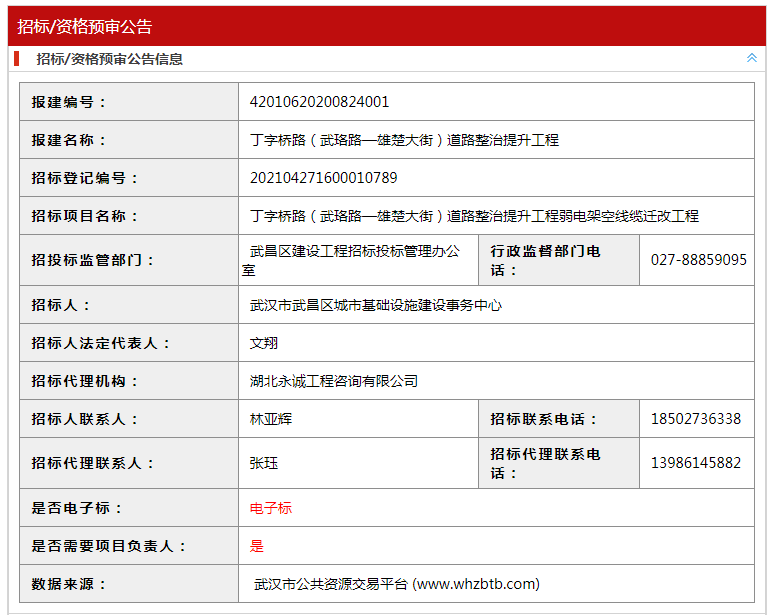The width and height of the screenshot is (778, 615).
Task: Click the 招标项目名称 label
Action: [85, 216]
